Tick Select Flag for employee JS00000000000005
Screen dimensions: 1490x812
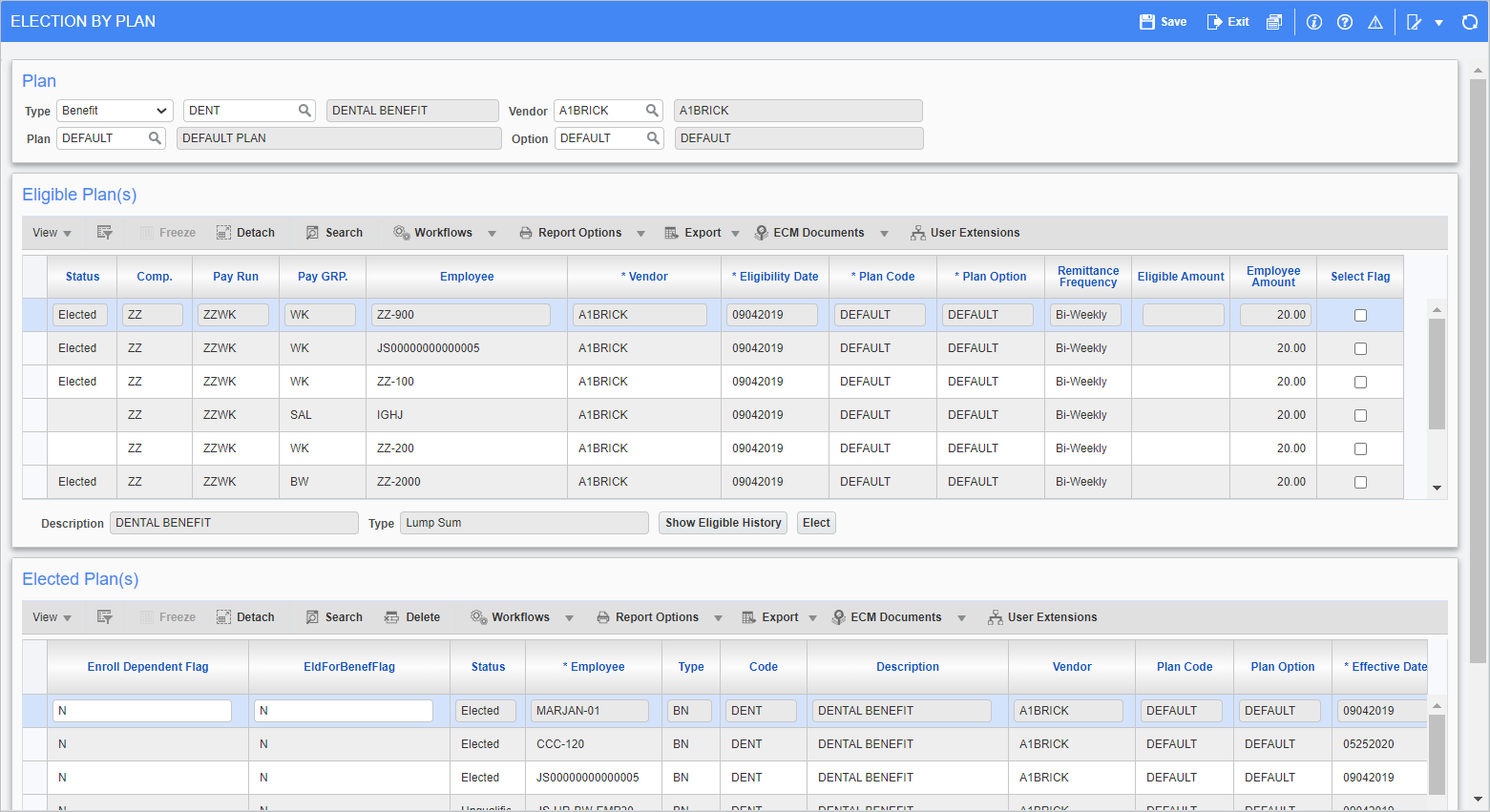pos(1360,349)
